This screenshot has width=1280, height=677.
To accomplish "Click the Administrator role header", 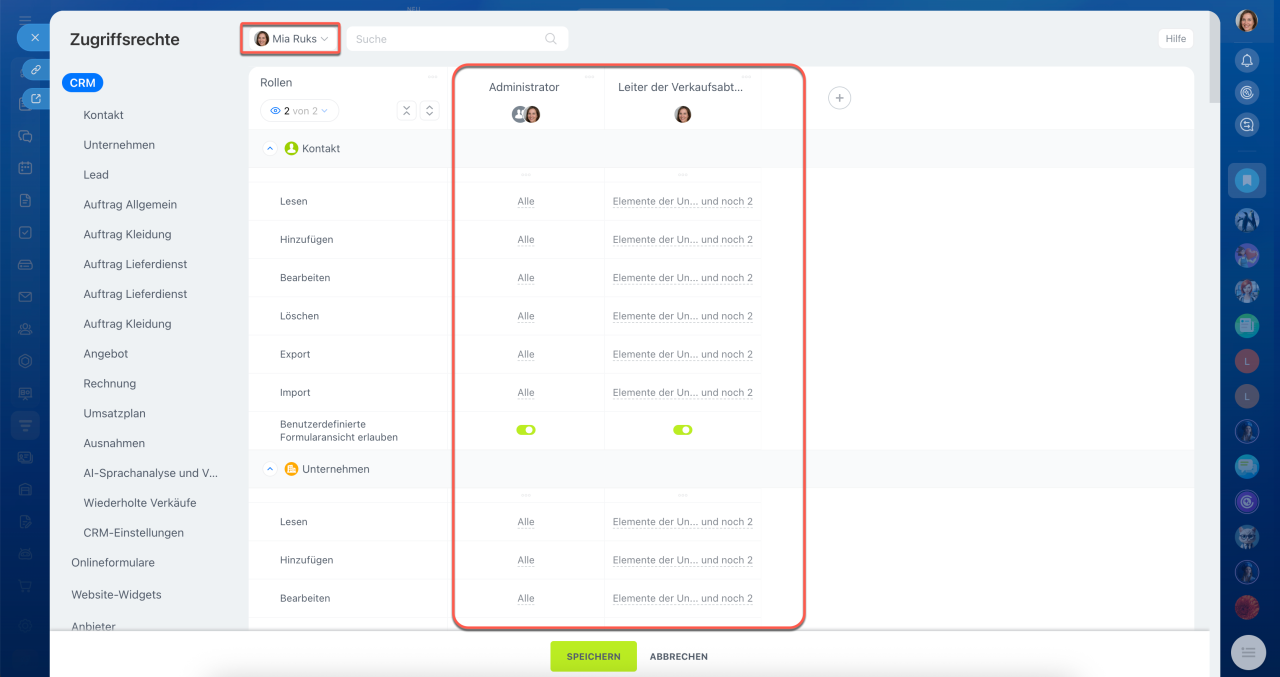I will pos(524,88).
